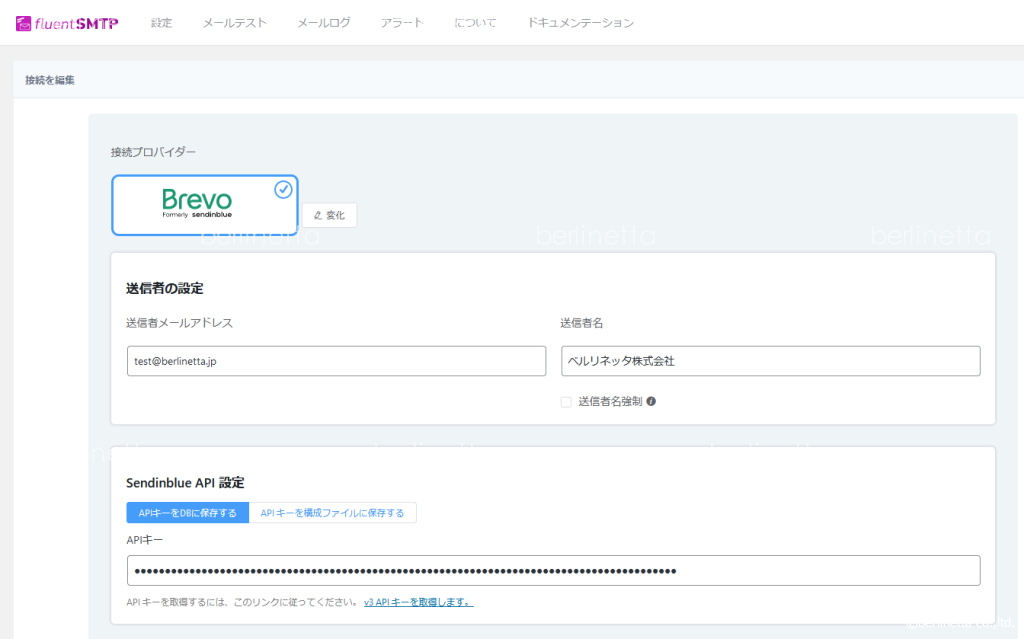The height and width of the screenshot is (639, 1024).
Task: Choose the APIキーを構成ファイルに保存する option
Action: pyautogui.click(x=332, y=513)
